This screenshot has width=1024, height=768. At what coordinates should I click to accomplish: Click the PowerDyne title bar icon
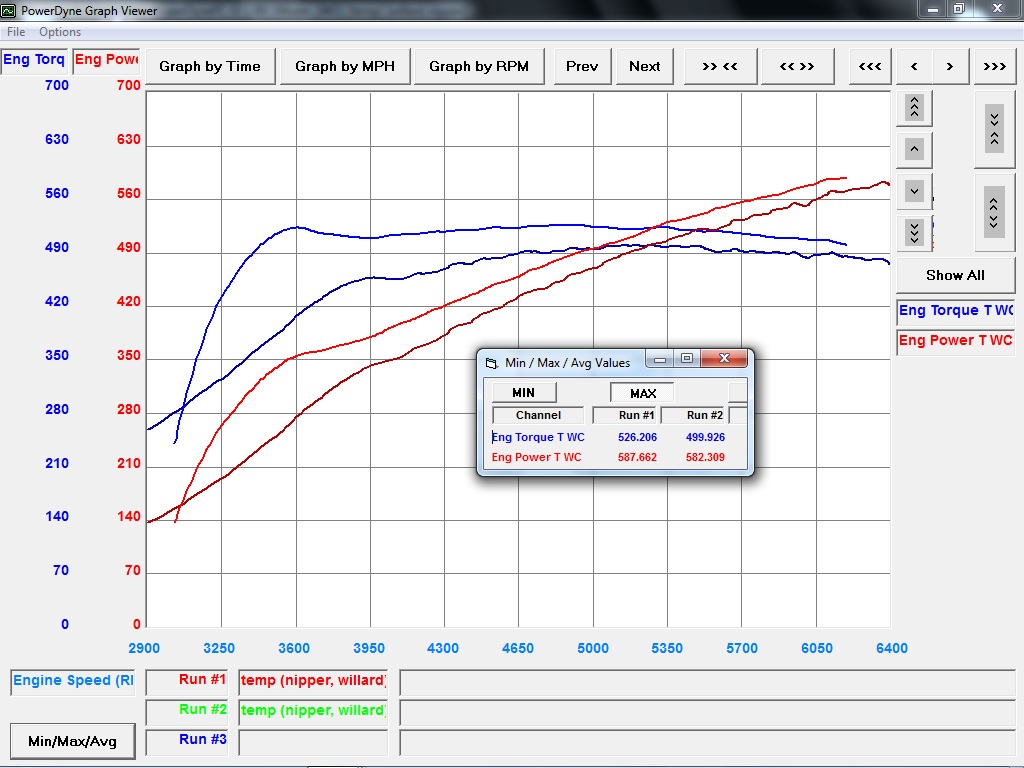click(x=10, y=10)
